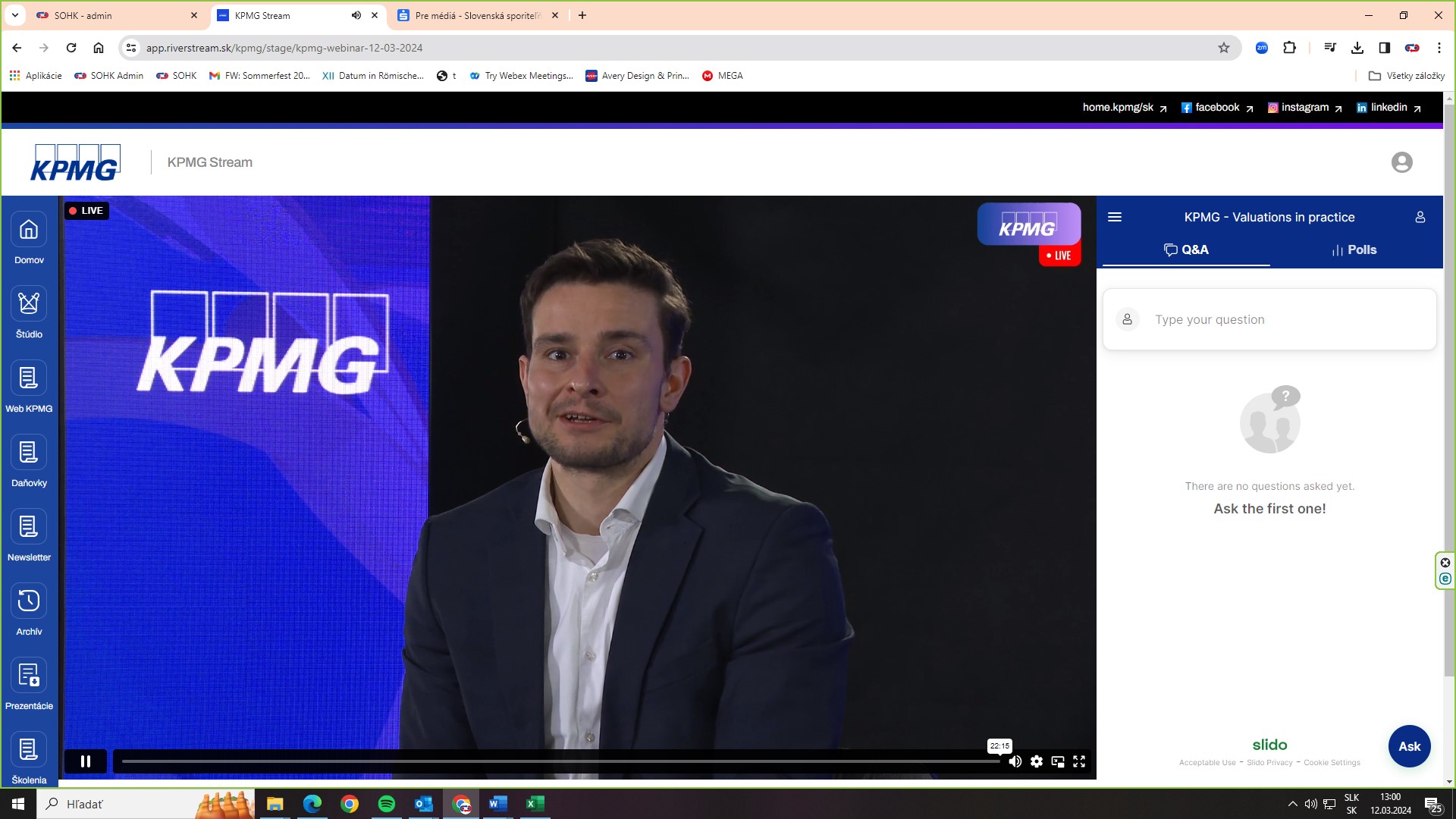This screenshot has height=819, width=1456.
Task: Open the Extensions puzzle icon
Action: coord(1290,48)
